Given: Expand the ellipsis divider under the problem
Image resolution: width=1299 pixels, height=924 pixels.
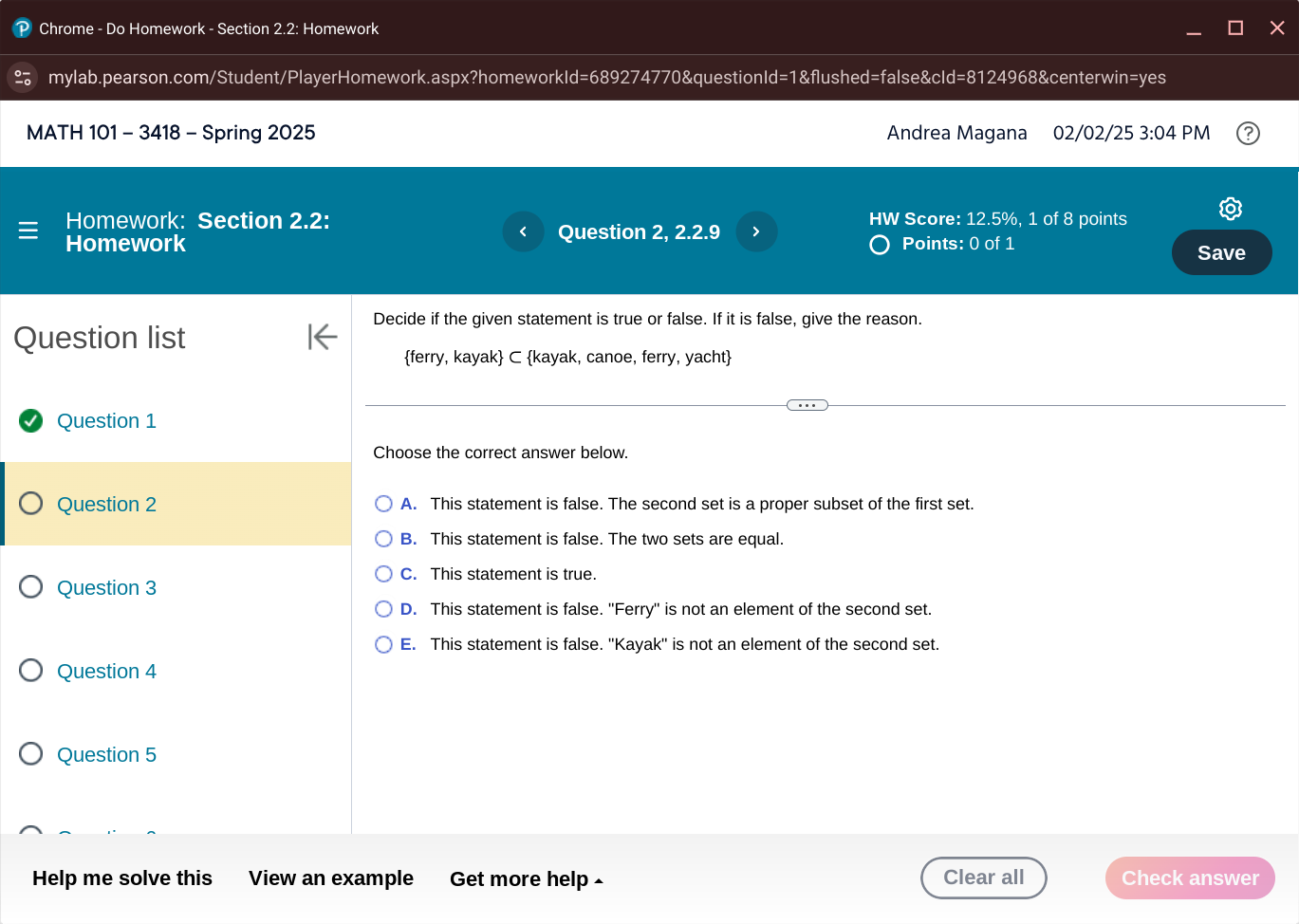Looking at the screenshot, I should click(x=807, y=404).
